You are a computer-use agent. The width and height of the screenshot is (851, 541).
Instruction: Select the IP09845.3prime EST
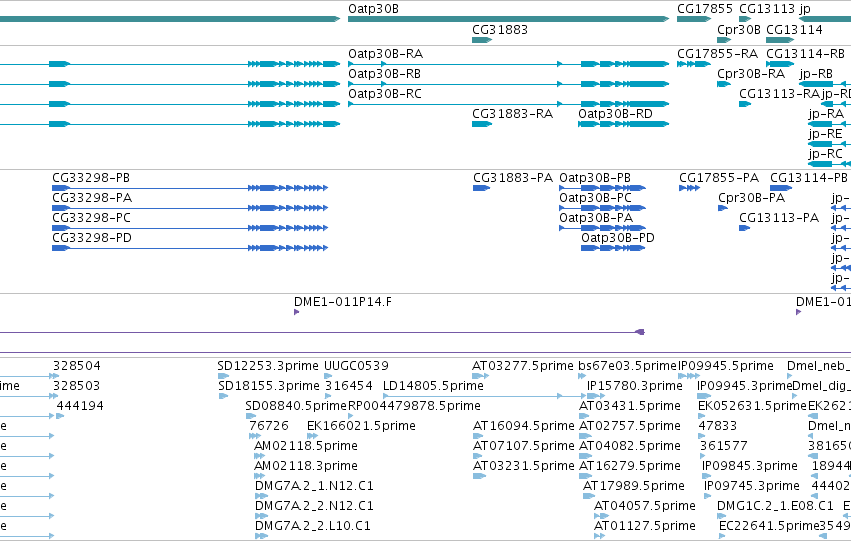click(x=750, y=466)
